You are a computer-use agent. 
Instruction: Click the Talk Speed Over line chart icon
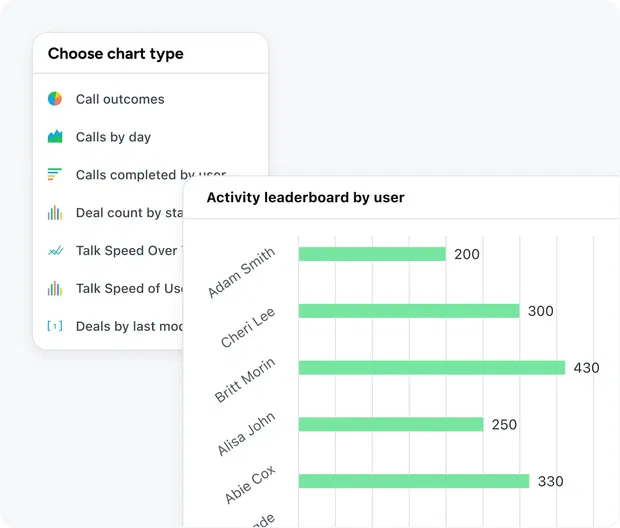tap(55, 250)
